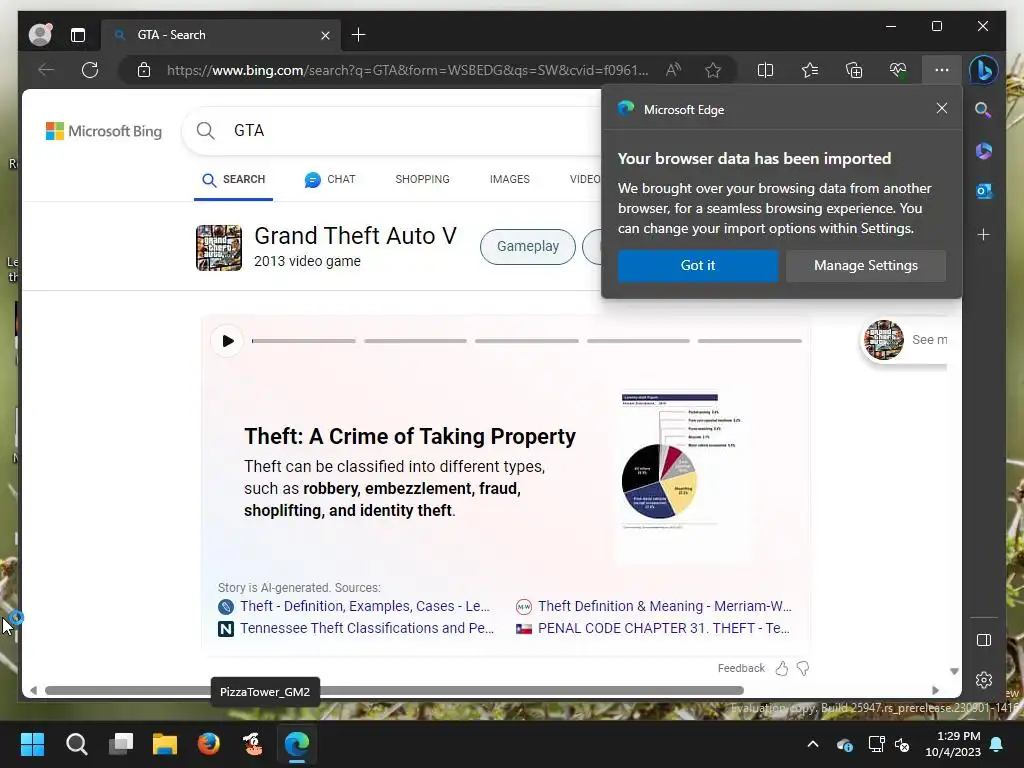Viewport: 1024px width, 768px height.
Task: Open the Collections icon
Action: coord(854,70)
